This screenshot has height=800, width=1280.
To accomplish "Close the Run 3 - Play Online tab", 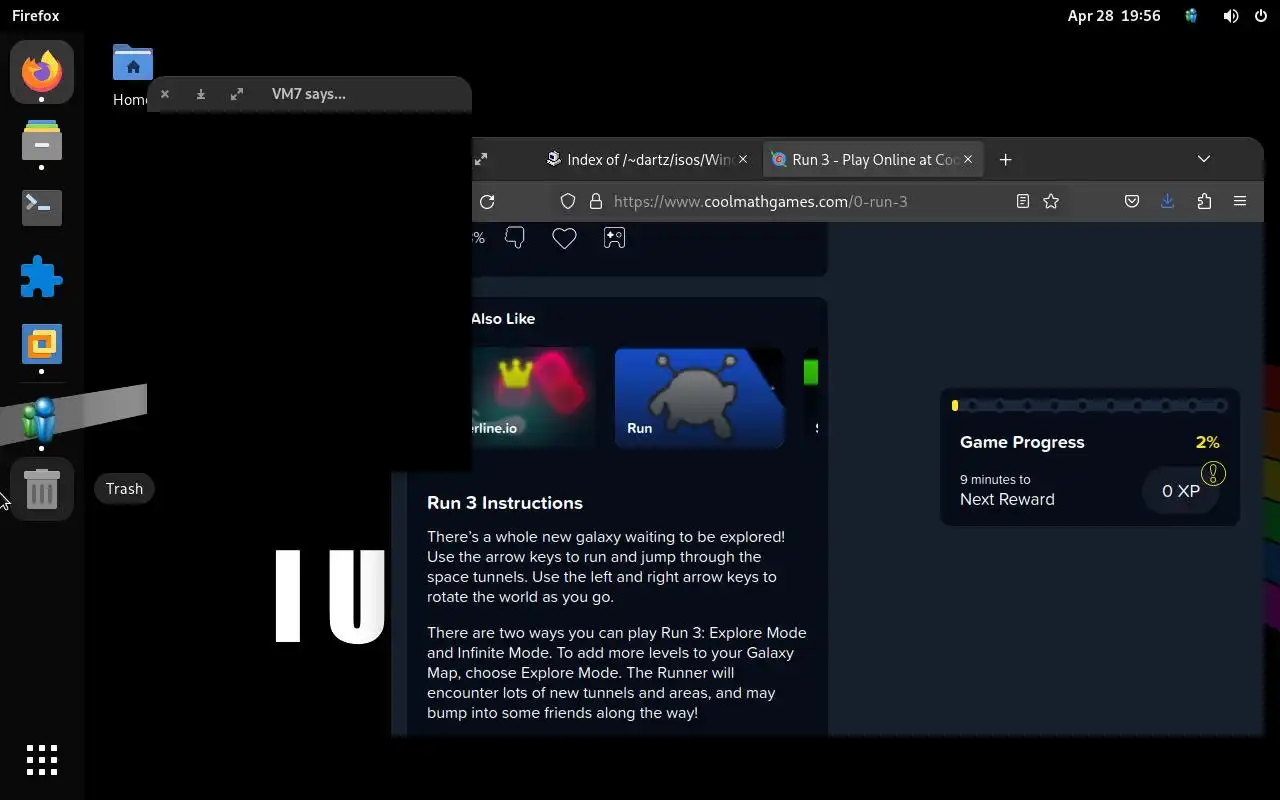I will click(x=968, y=159).
